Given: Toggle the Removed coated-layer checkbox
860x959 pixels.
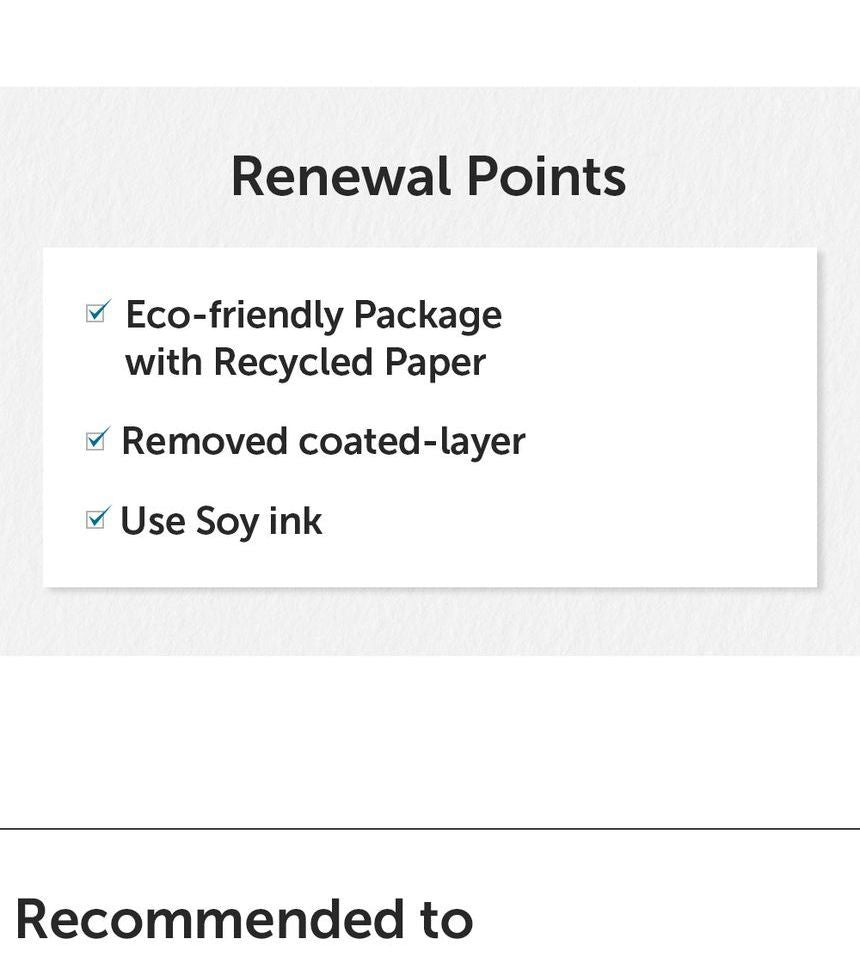Looking at the screenshot, I should tap(97, 439).
